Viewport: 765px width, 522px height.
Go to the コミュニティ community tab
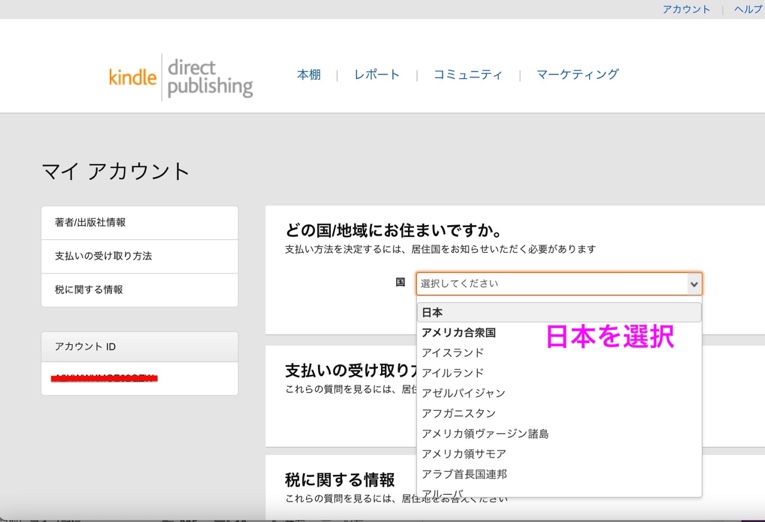[467, 75]
